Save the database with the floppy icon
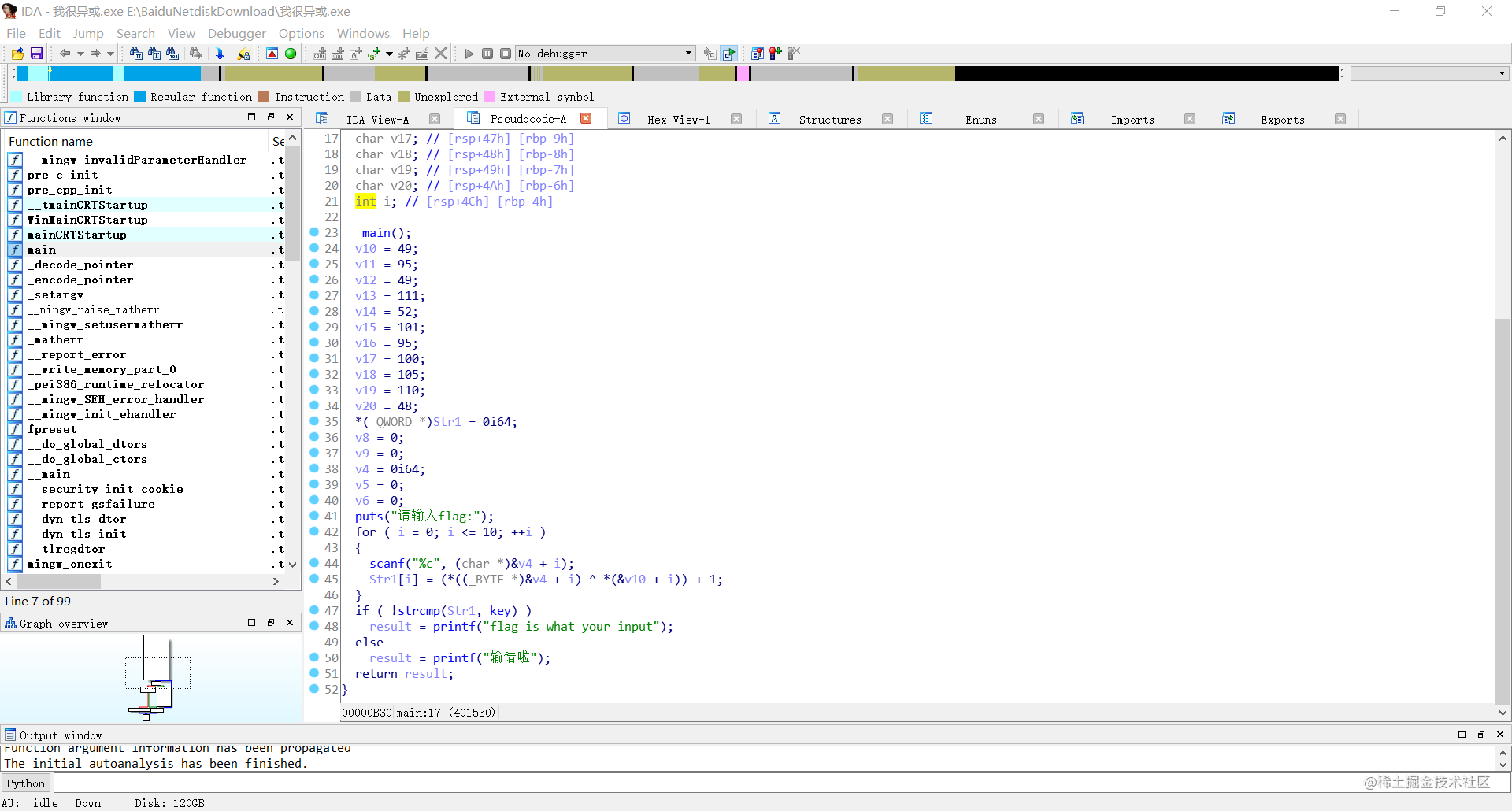 click(x=36, y=54)
